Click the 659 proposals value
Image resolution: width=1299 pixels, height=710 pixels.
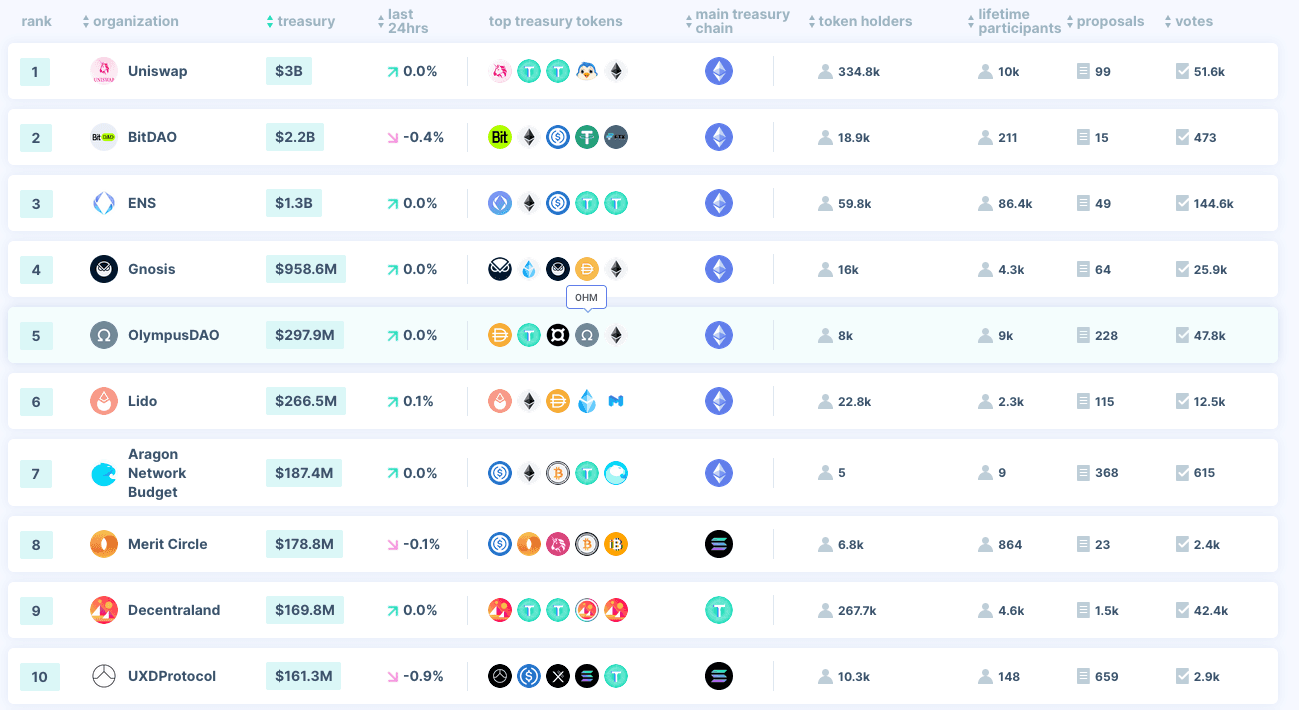point(1107,676)
